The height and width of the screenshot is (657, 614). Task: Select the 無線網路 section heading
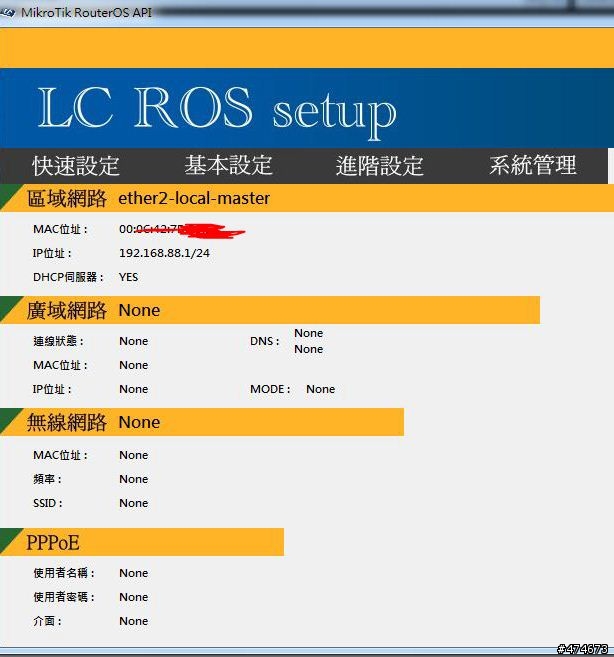[x=67, y=422]
